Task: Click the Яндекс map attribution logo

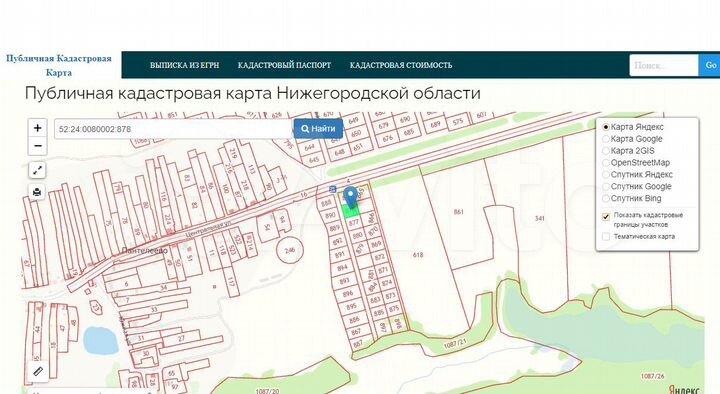Action: pyautogui.click(x=684, y=389)
